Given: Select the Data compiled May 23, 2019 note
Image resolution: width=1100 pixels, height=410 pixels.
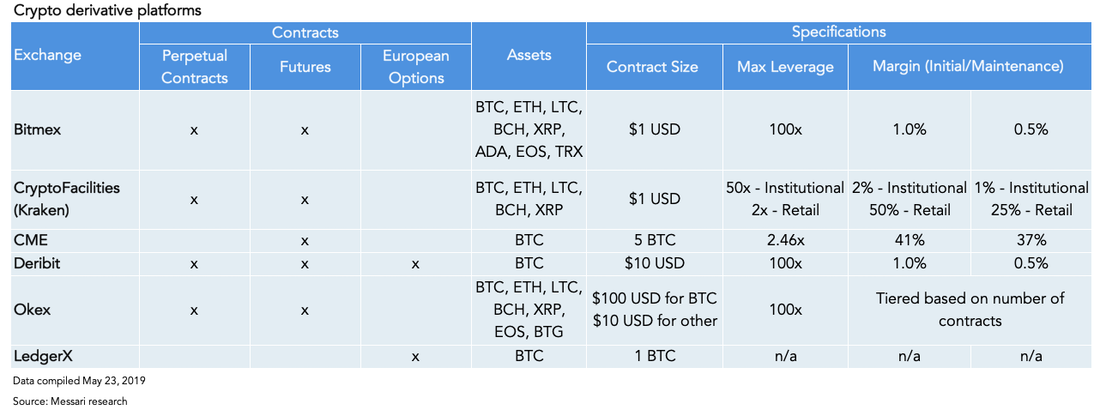Looking at the screenshot, I should (79, 381).
